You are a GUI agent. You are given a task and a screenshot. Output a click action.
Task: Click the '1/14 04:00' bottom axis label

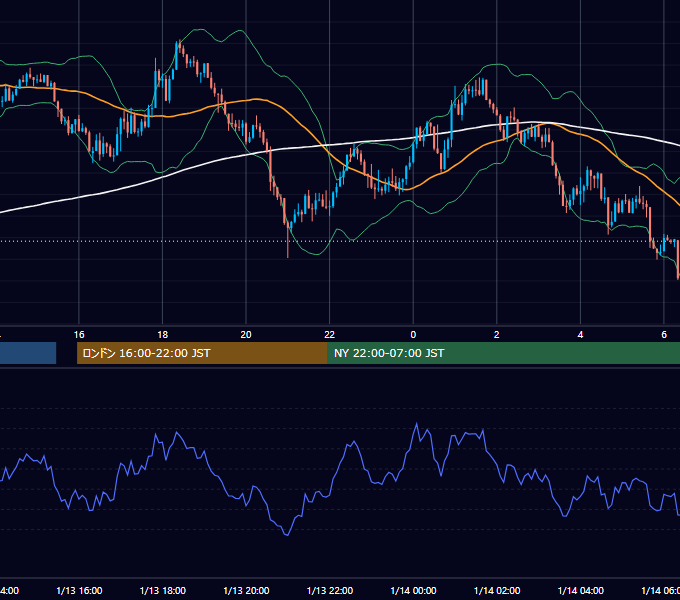pyautogui.click(x=581, y=590)
